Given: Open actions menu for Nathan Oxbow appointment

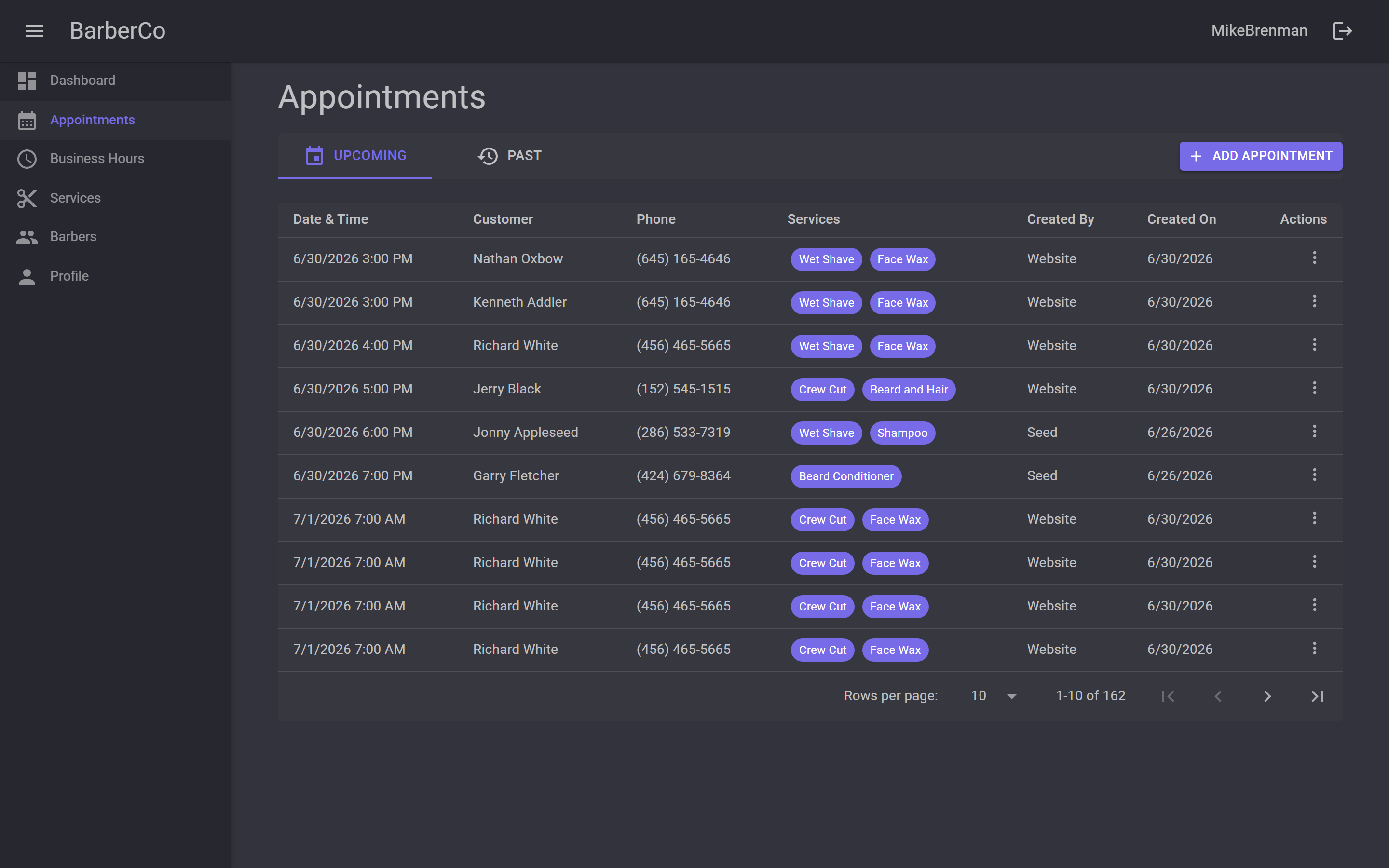Looking at the screenshot, I should [x=1314, y=258].
